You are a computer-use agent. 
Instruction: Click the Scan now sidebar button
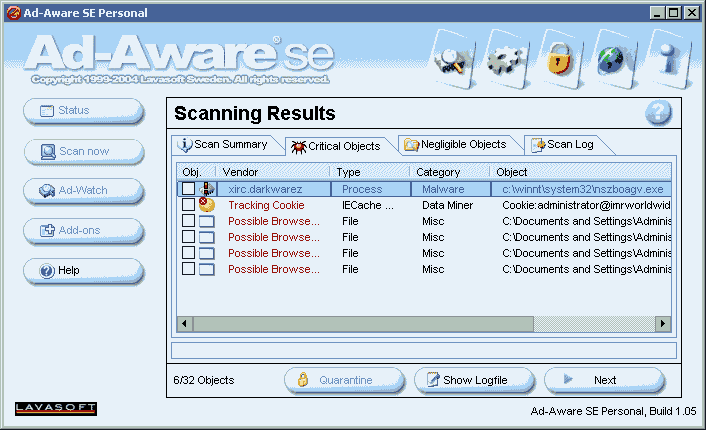click(83, 152)
